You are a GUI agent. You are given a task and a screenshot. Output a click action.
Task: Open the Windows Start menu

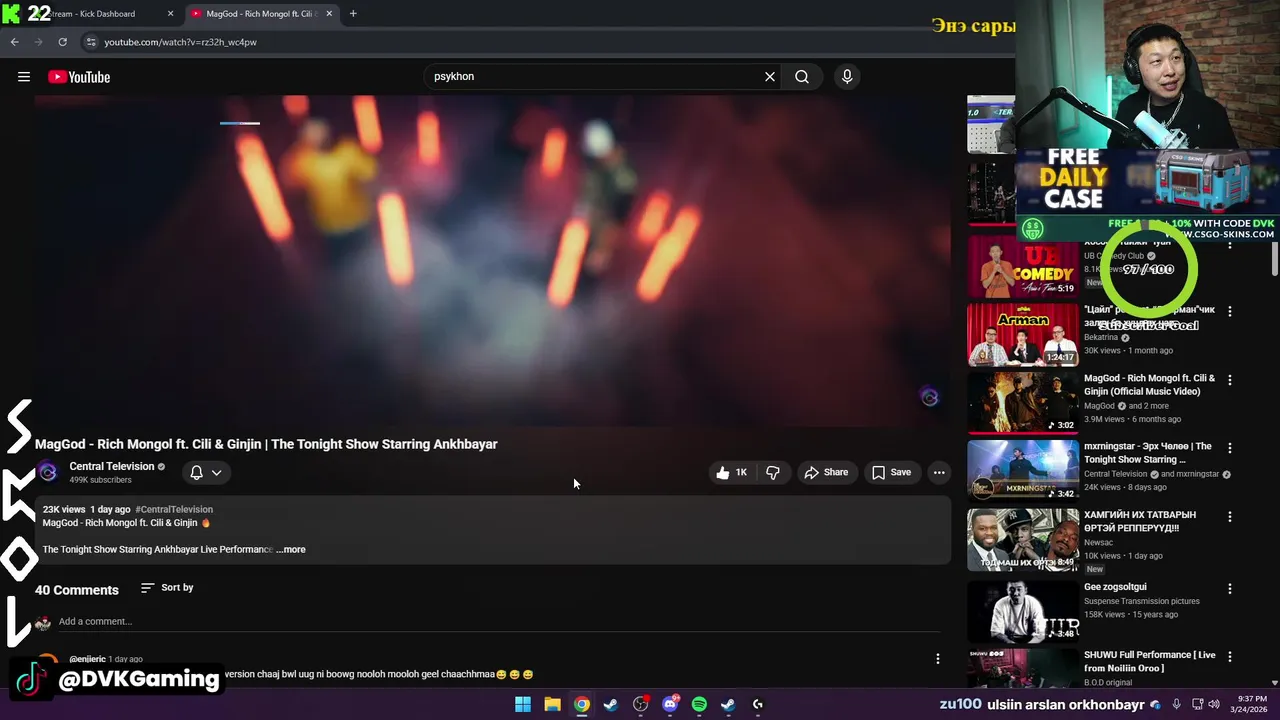pos(523,704)
